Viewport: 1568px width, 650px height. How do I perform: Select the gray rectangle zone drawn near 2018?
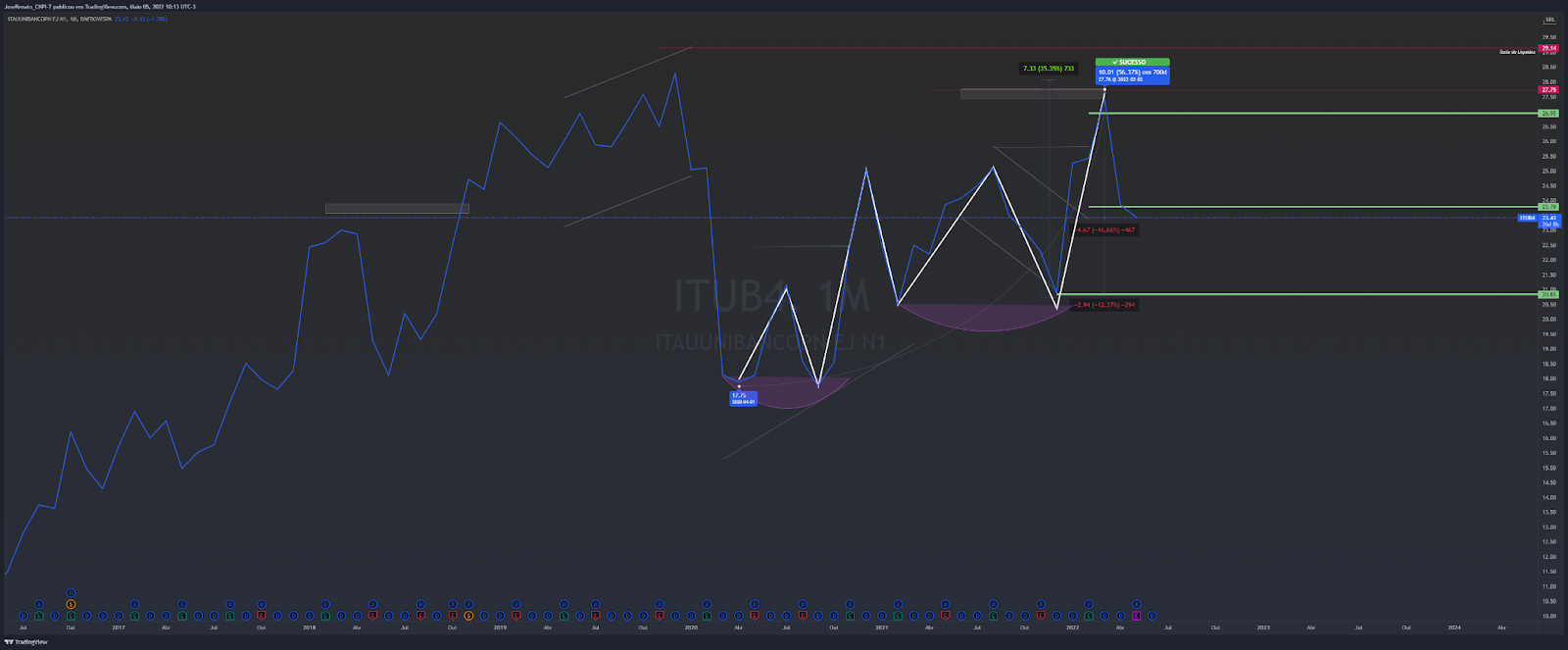397,208
